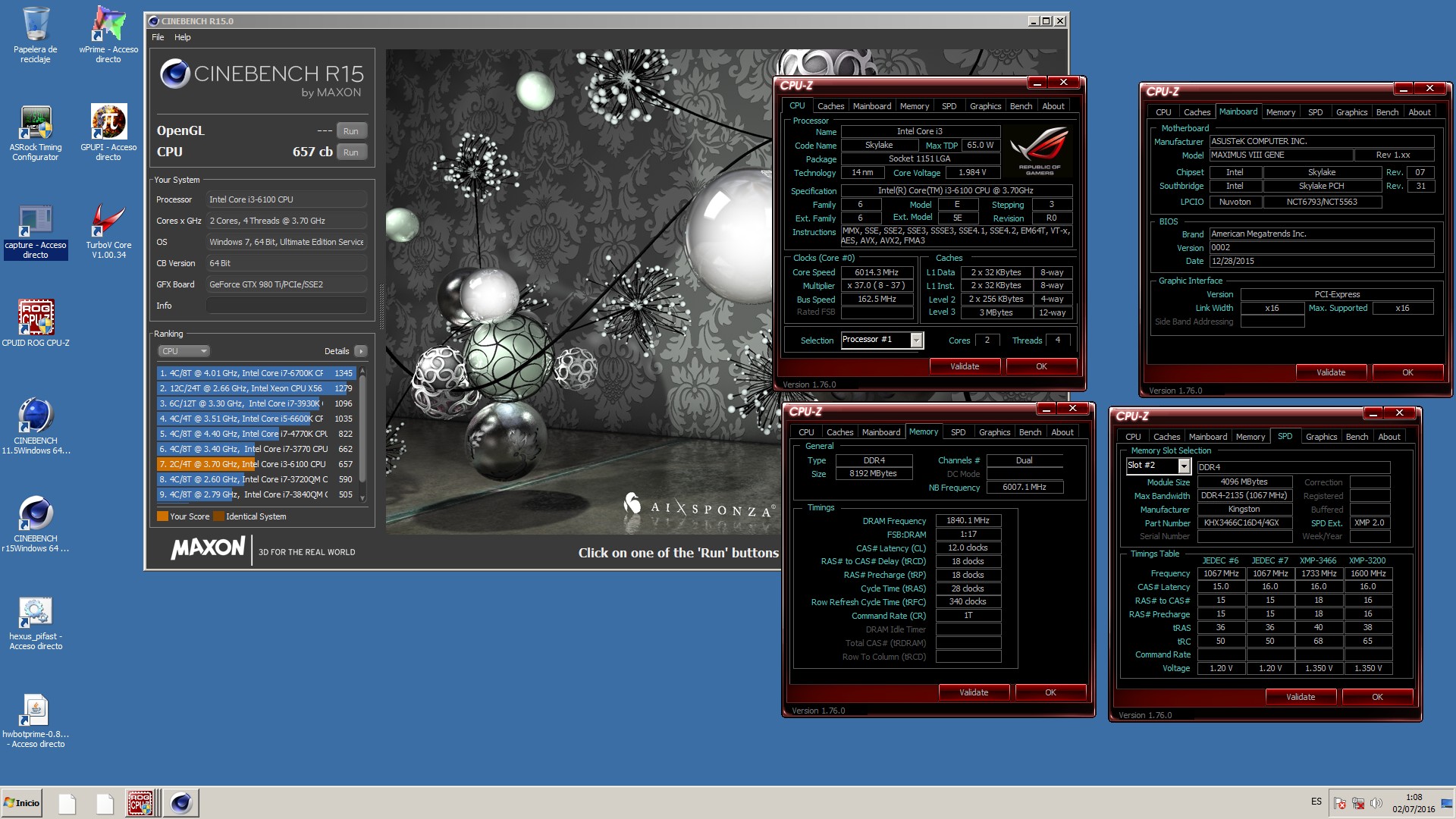1456x819 pixels.
Task: Launch CPUID ROG CPU-Z desktop icon
Action: pos(36,322)
